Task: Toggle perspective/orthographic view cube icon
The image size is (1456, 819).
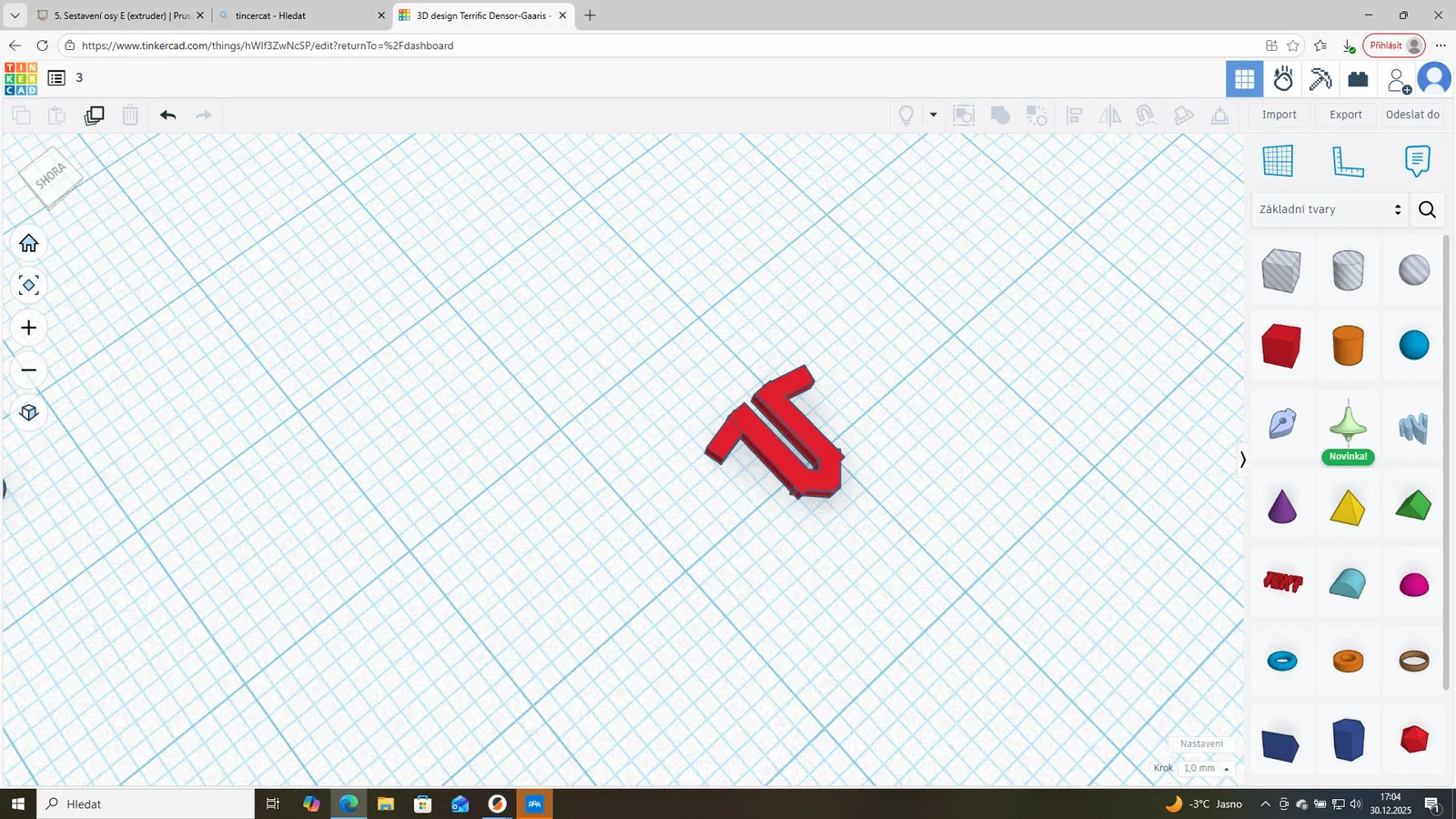Action: (x=28, y=412)
